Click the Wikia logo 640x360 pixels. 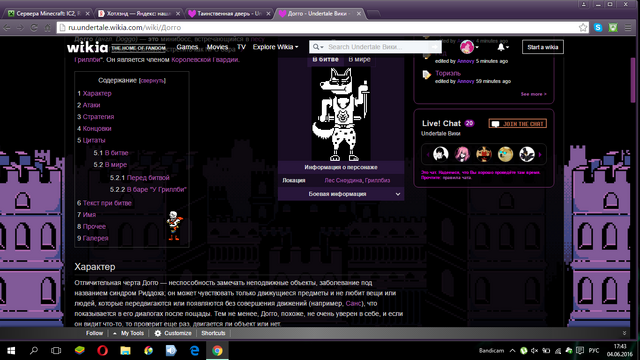click(87, 47)
